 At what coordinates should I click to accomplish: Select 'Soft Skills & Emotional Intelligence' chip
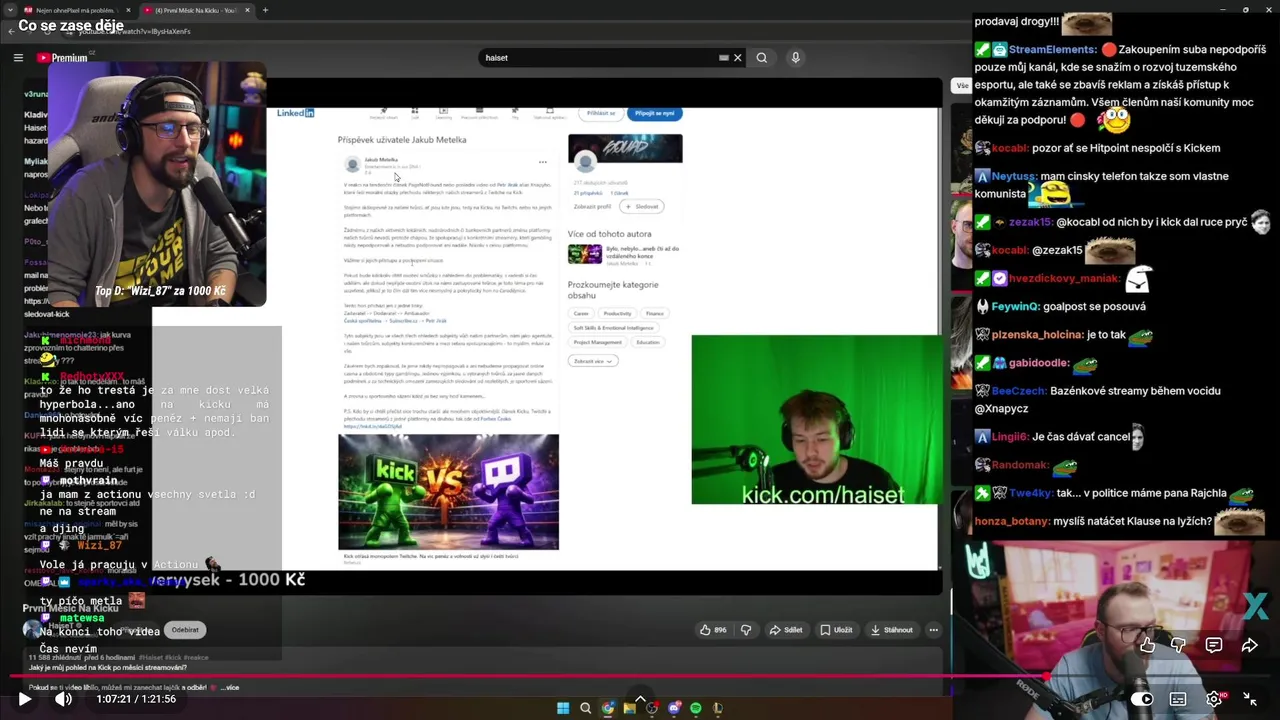coord(613,328)
